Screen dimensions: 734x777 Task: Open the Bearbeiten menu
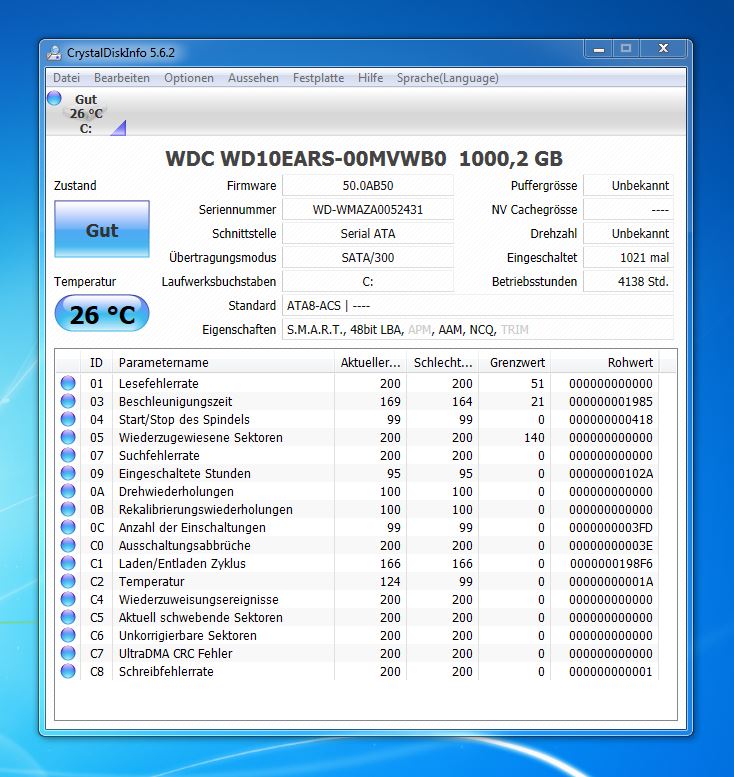[122, 78]
